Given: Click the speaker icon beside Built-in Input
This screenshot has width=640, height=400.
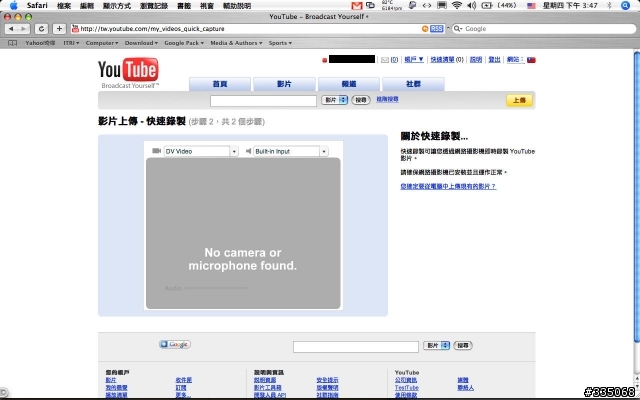Looking at the screenshot, I should pos(248,151).
